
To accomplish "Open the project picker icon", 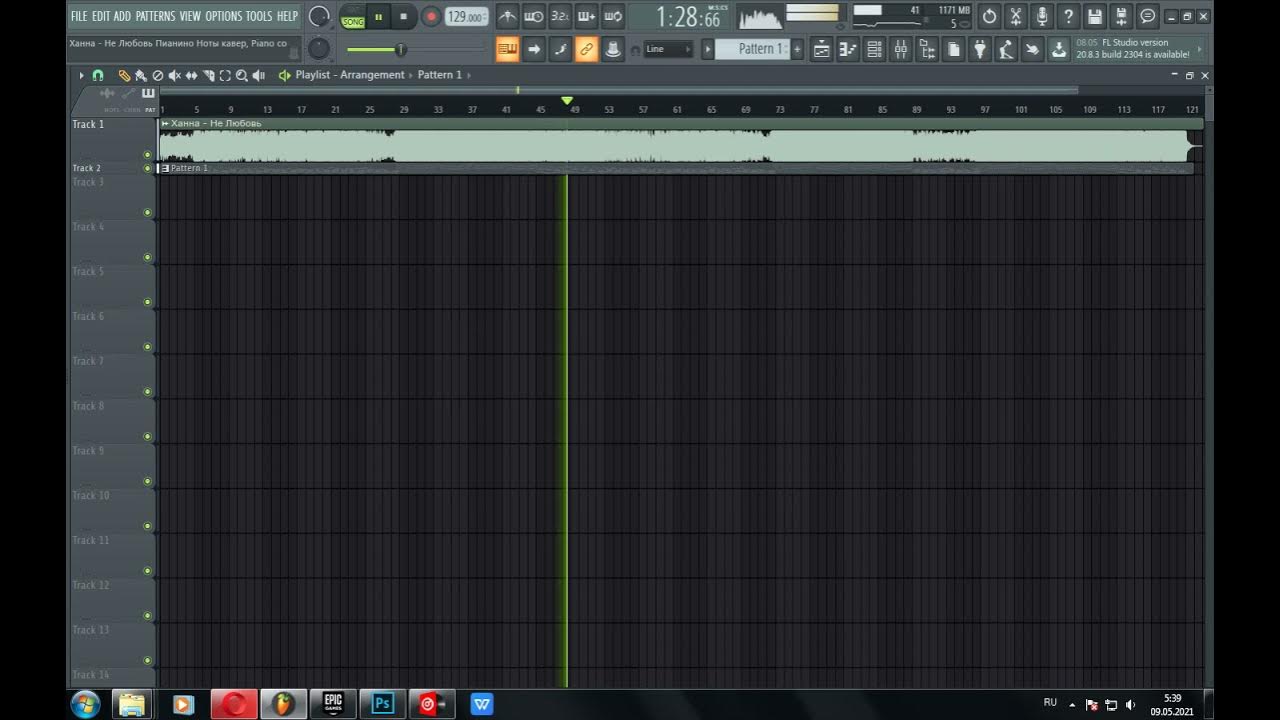I will pyautogui.click(x=954, y=49).
